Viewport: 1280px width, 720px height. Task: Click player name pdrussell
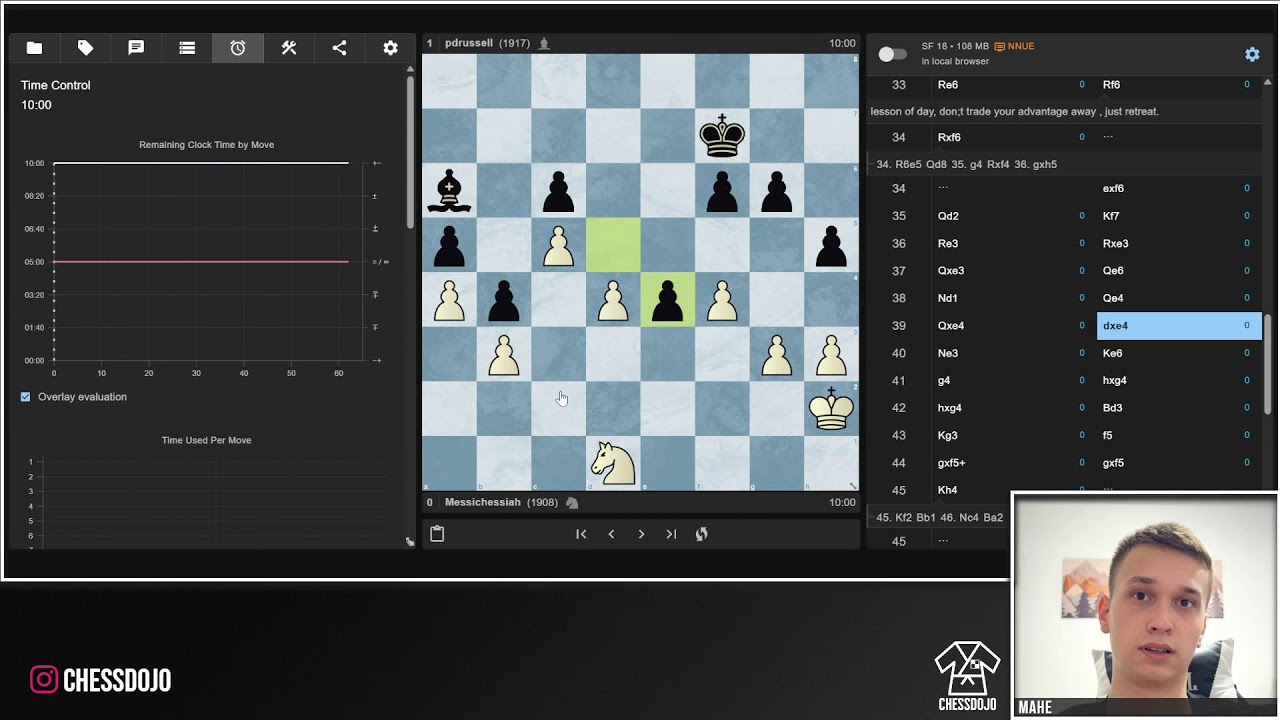tap(469, 43)
